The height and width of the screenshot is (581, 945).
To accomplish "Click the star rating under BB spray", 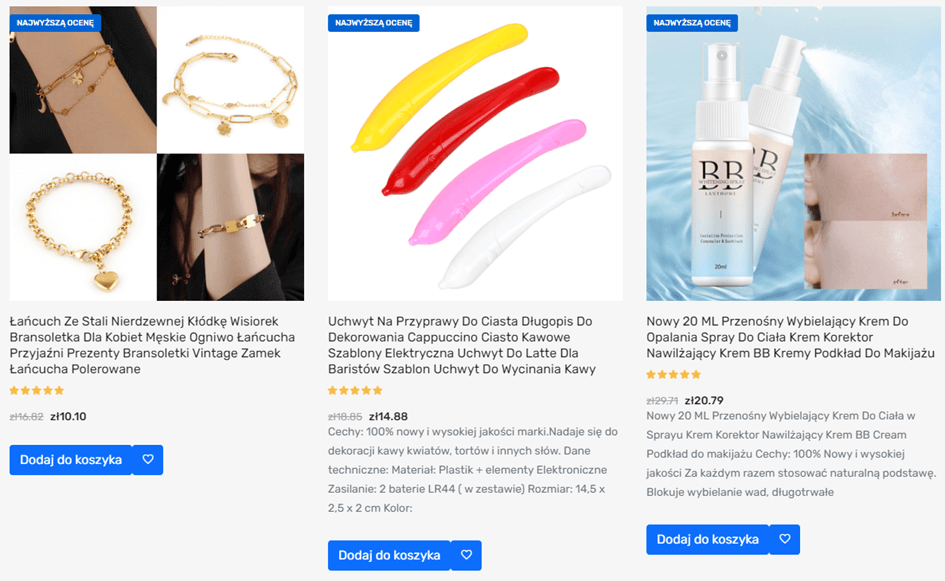I will coord(674,375).
